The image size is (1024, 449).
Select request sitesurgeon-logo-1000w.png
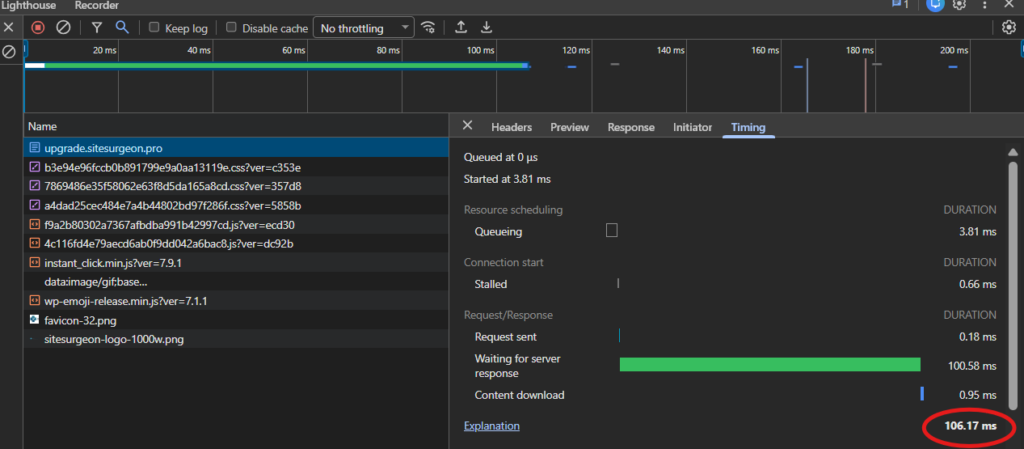click(x=236, y=339)
